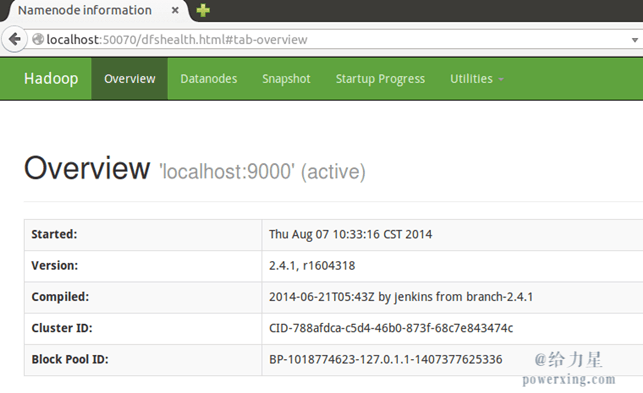
Task: Select the compiled value by jenkins from branch-2.4.1
Action: (401, 297)
